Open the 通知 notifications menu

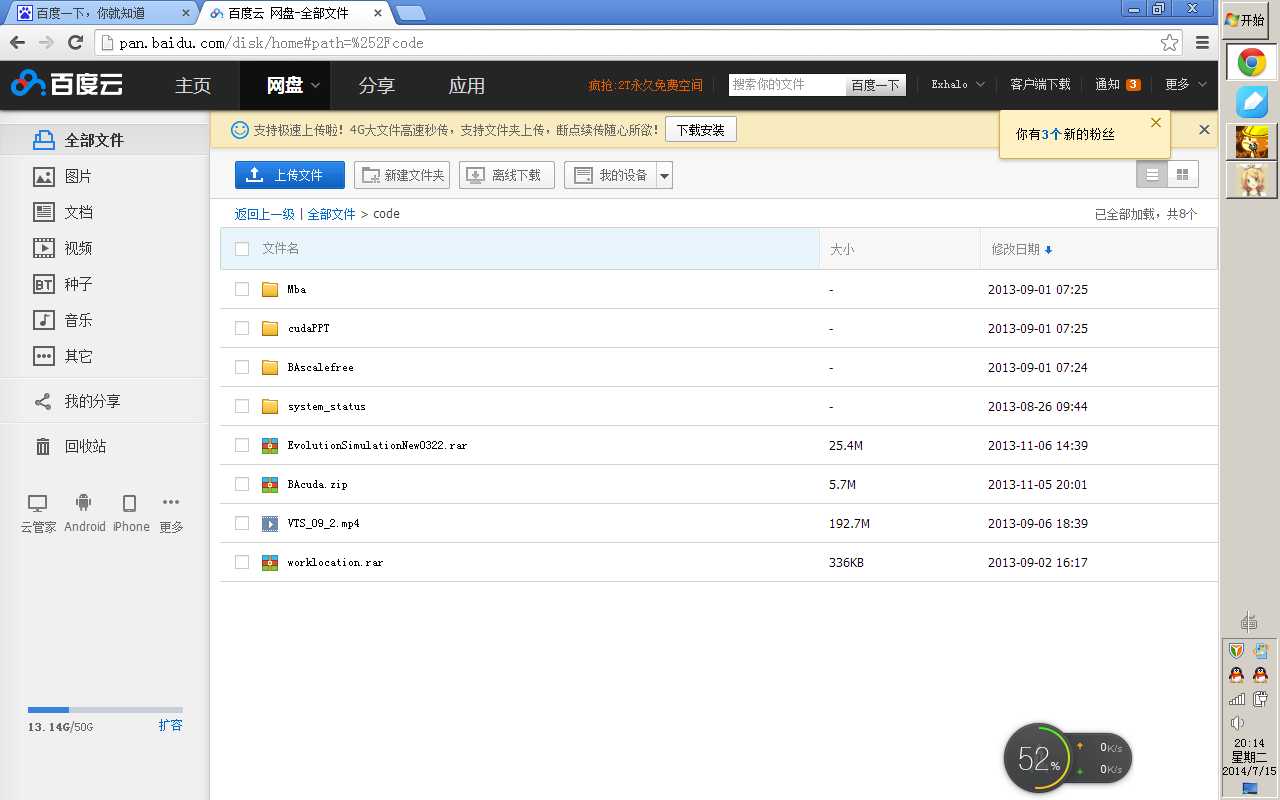(x=1118, y=84)
